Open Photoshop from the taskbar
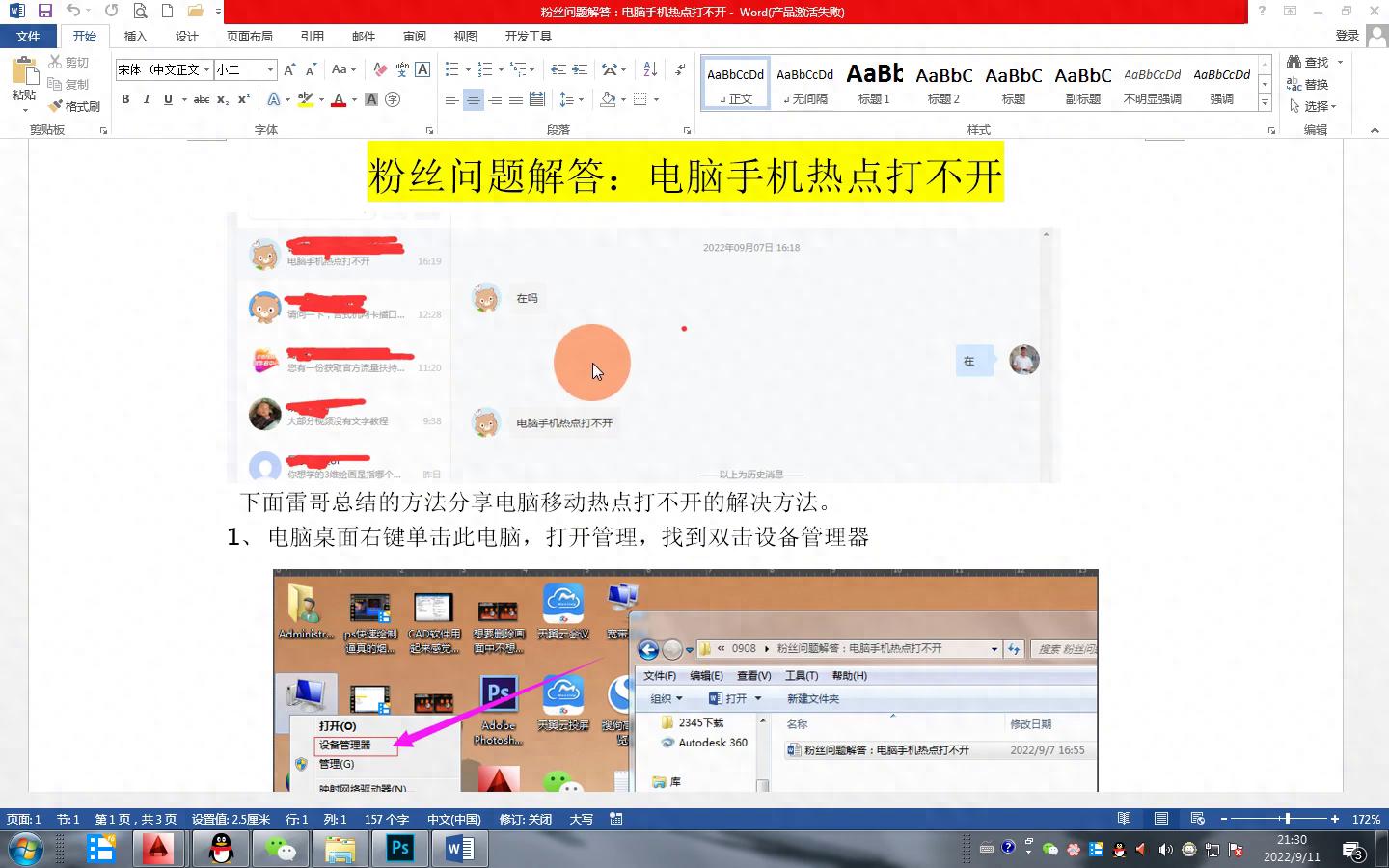Screen dimensions: 1389x868 pos(399,849)
